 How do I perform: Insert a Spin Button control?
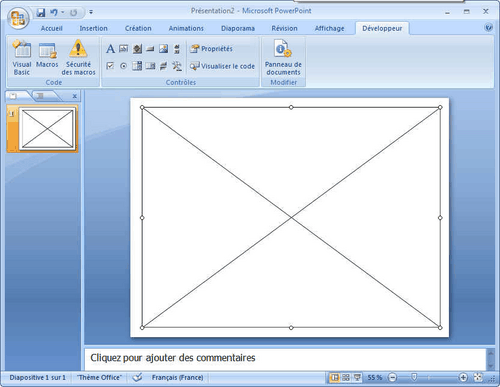(x=137, y=49)
